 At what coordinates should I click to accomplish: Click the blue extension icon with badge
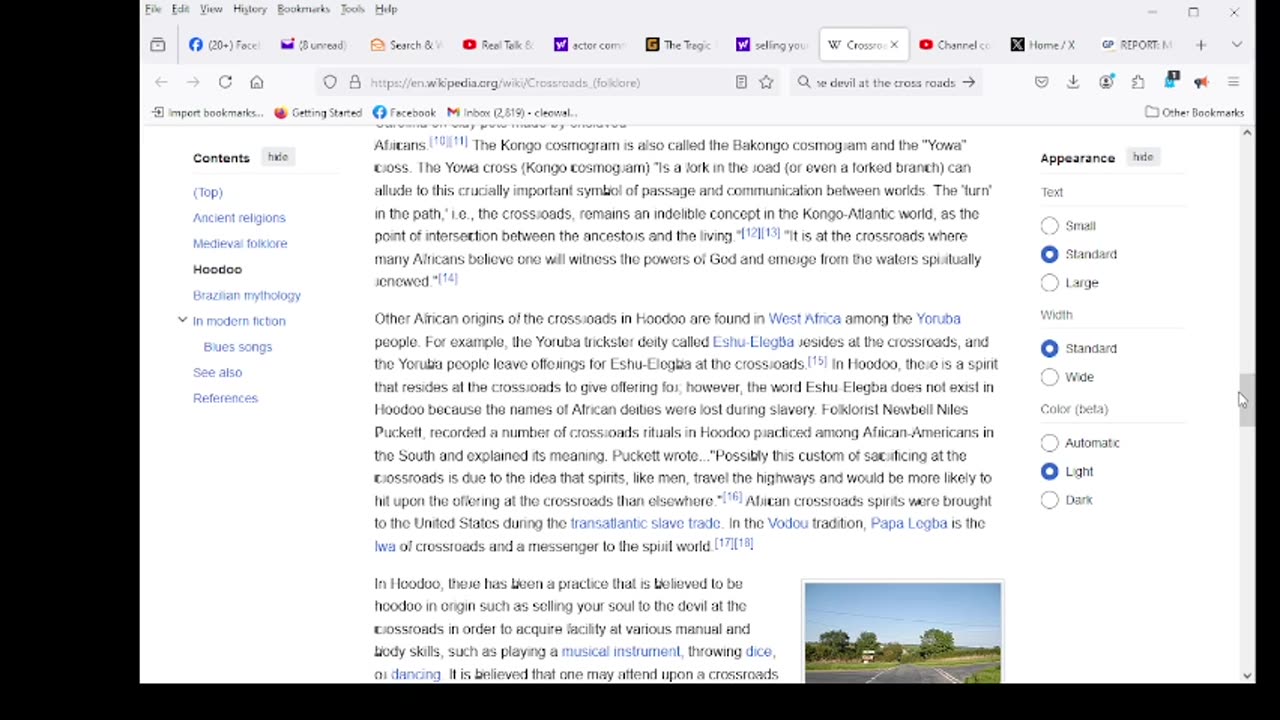tap(1171, 81)
